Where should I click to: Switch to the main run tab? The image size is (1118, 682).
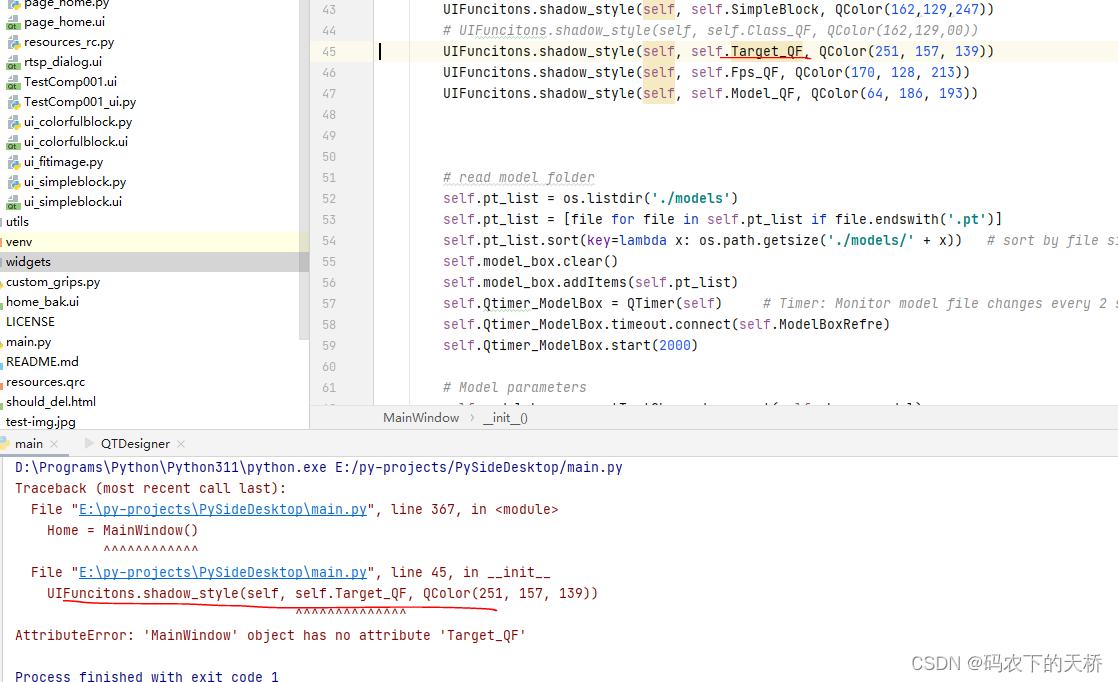tap(29, 443)
